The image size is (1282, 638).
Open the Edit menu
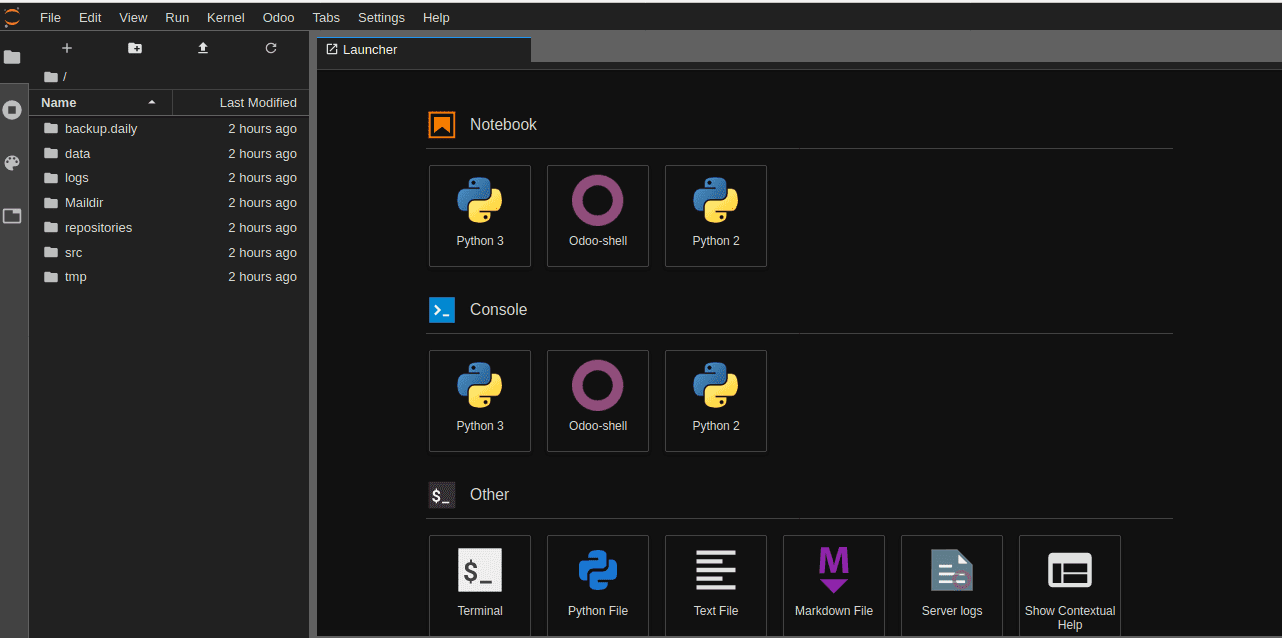tap(90, 17)
